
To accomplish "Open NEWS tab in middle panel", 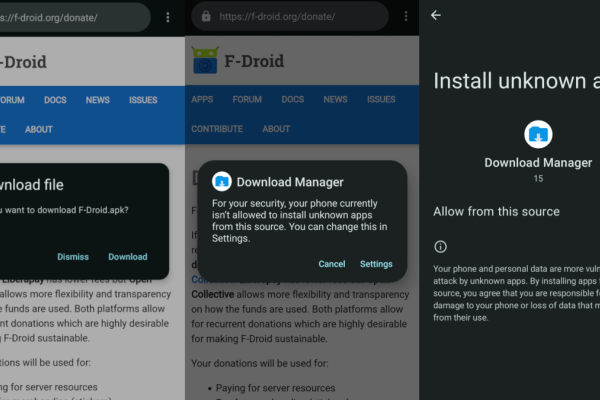I will (335, 100).
